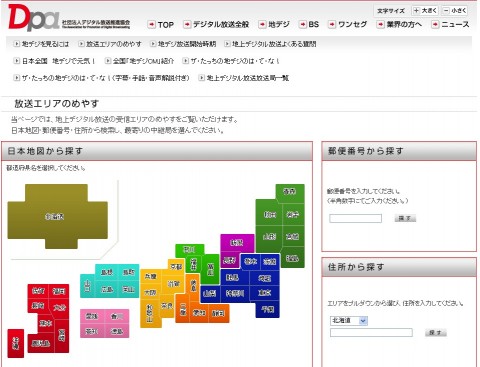The width and height of the screenshot is (480, 367).
Task: Open the ワンセグ navigation item
Action: [x=348, y=24]
